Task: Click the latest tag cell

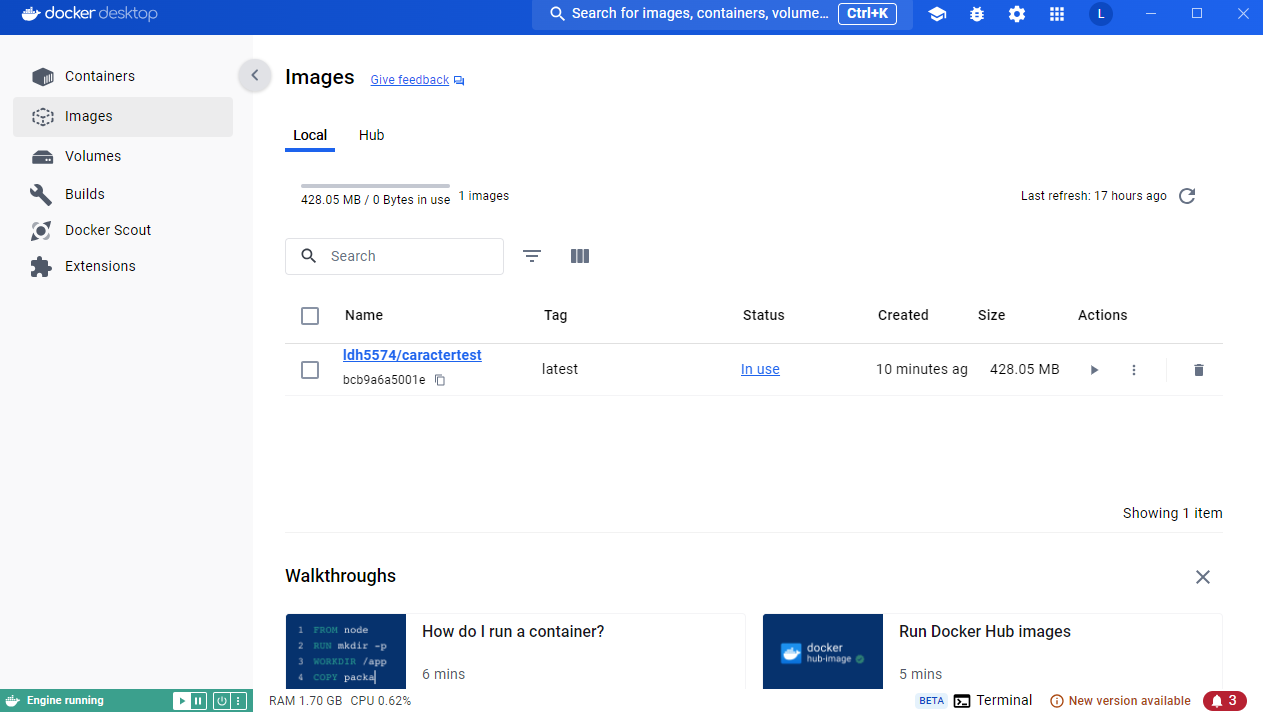Action: click(560, 369)
